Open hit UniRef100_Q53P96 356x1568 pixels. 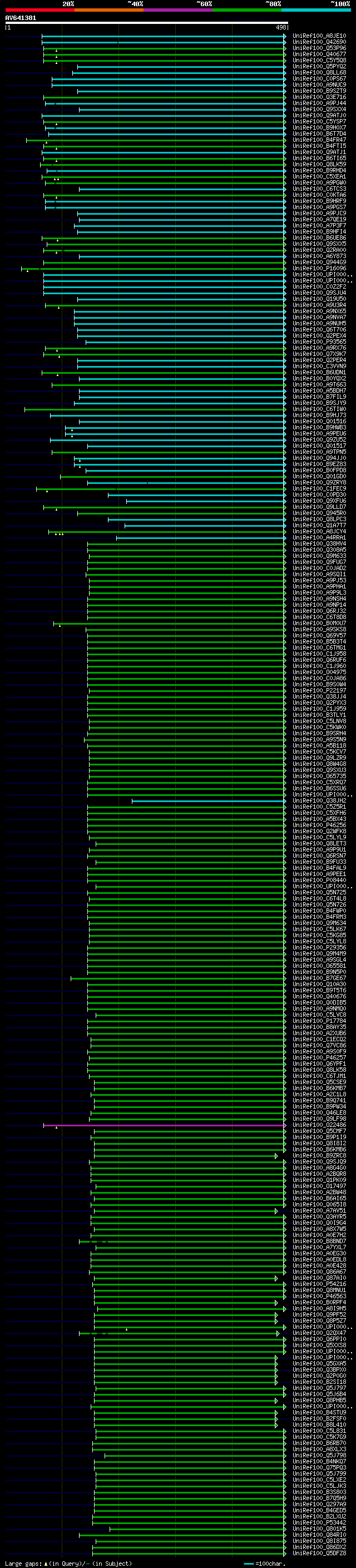point(319,48)
